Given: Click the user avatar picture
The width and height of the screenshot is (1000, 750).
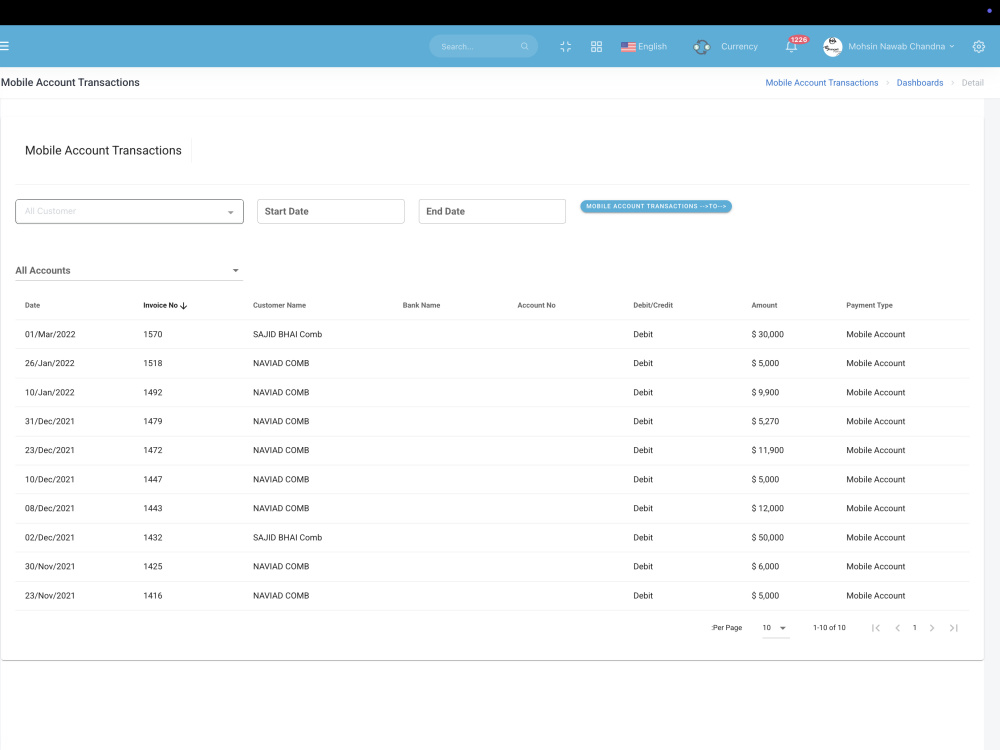Looking at the screenshot, I should point(832,47).
